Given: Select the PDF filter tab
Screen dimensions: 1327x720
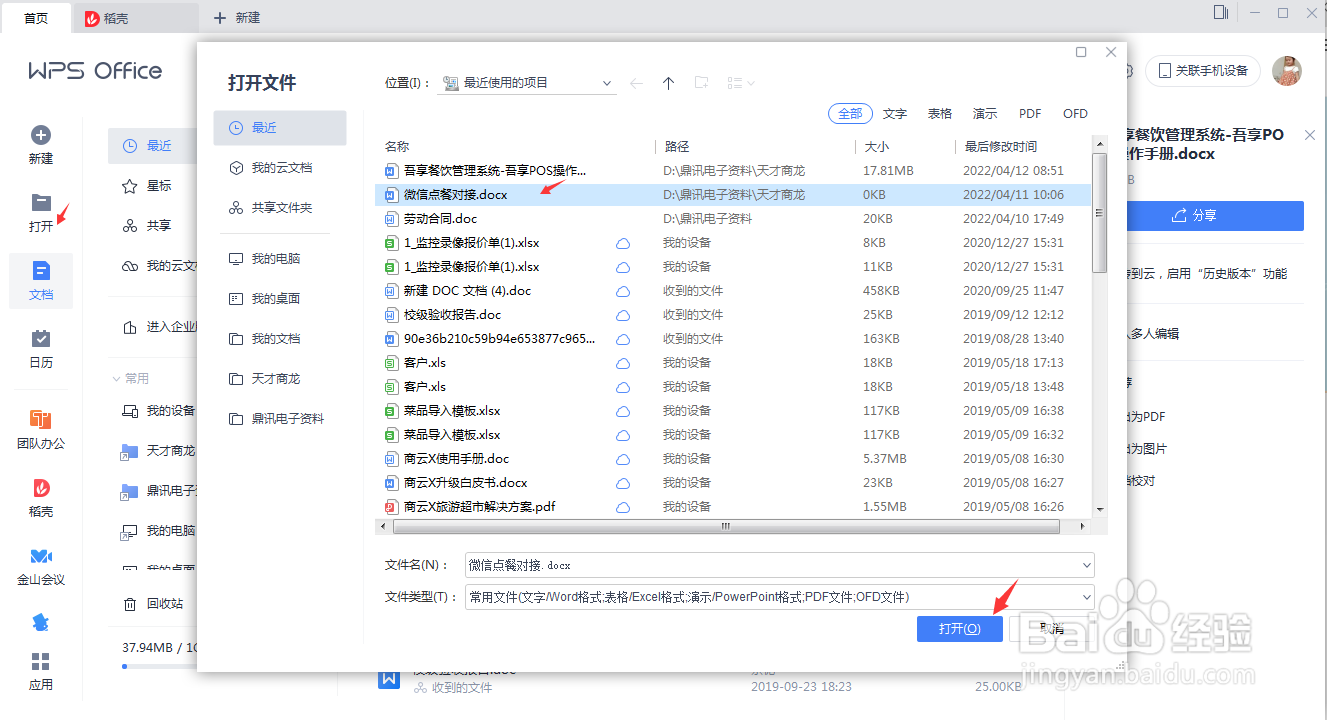Looking at the screenshot, I should pos(1030,114).
